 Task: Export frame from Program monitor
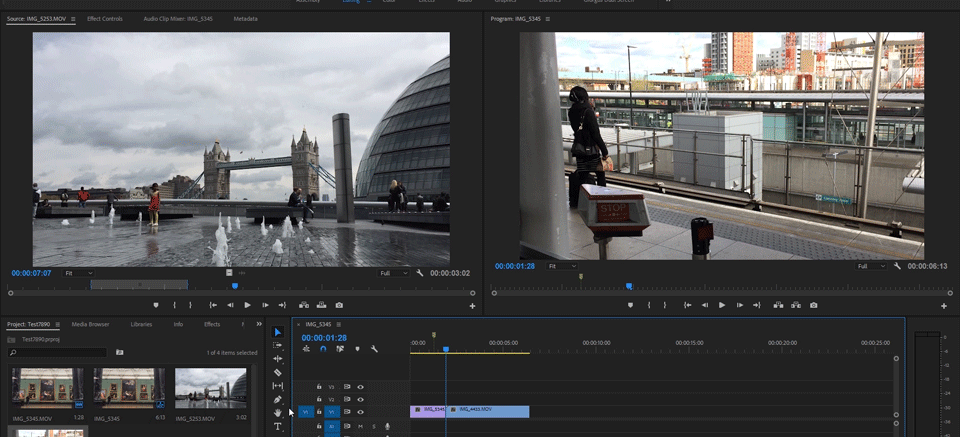[x=814, y=305]
